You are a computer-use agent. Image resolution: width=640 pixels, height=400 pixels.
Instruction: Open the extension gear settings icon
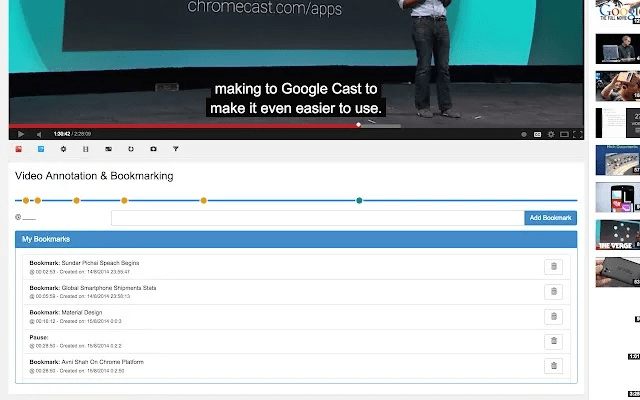[x=63, y=149]
